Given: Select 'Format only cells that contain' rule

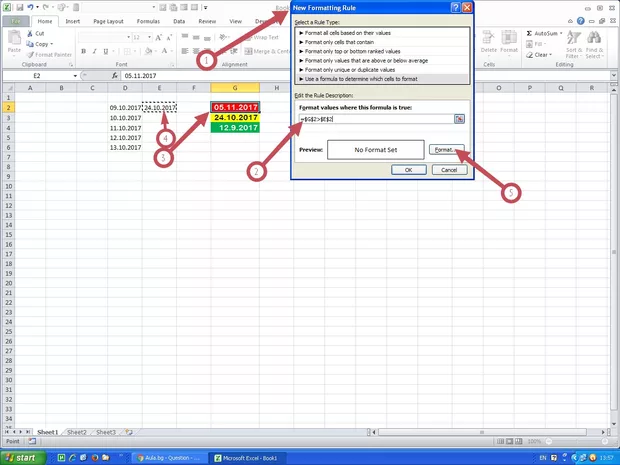Looking at the screenshot, I should (382, 42).
